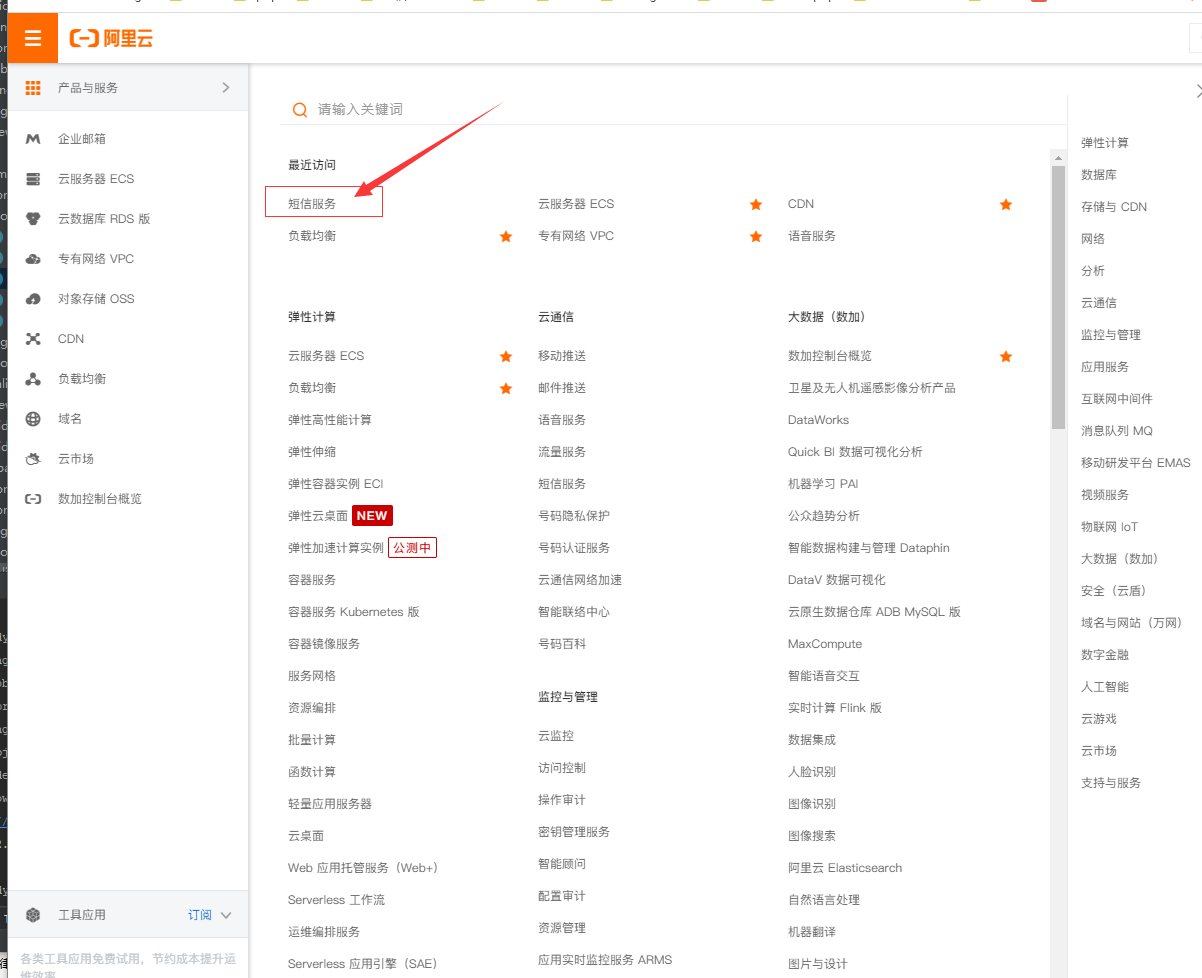Click the product list vertical scrollbar
This screenshot has width=1202, height=978.
click(x=1058, y=296)
